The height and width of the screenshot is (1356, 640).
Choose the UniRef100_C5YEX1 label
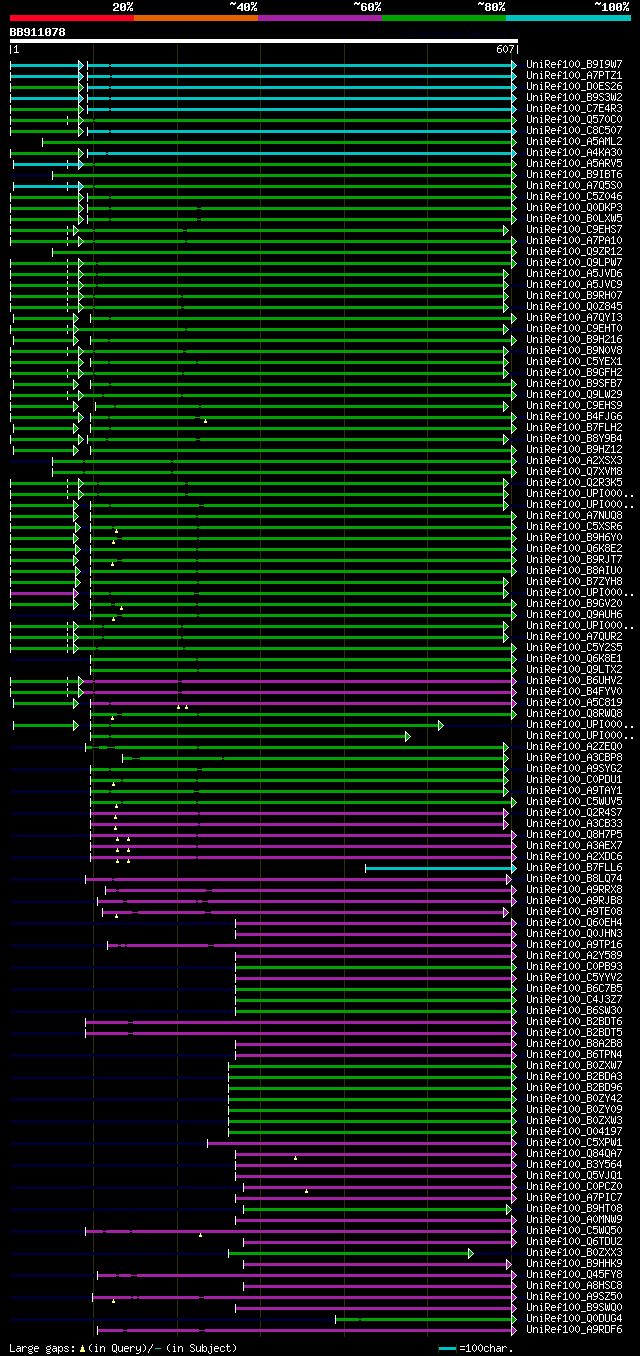(574, 361)
